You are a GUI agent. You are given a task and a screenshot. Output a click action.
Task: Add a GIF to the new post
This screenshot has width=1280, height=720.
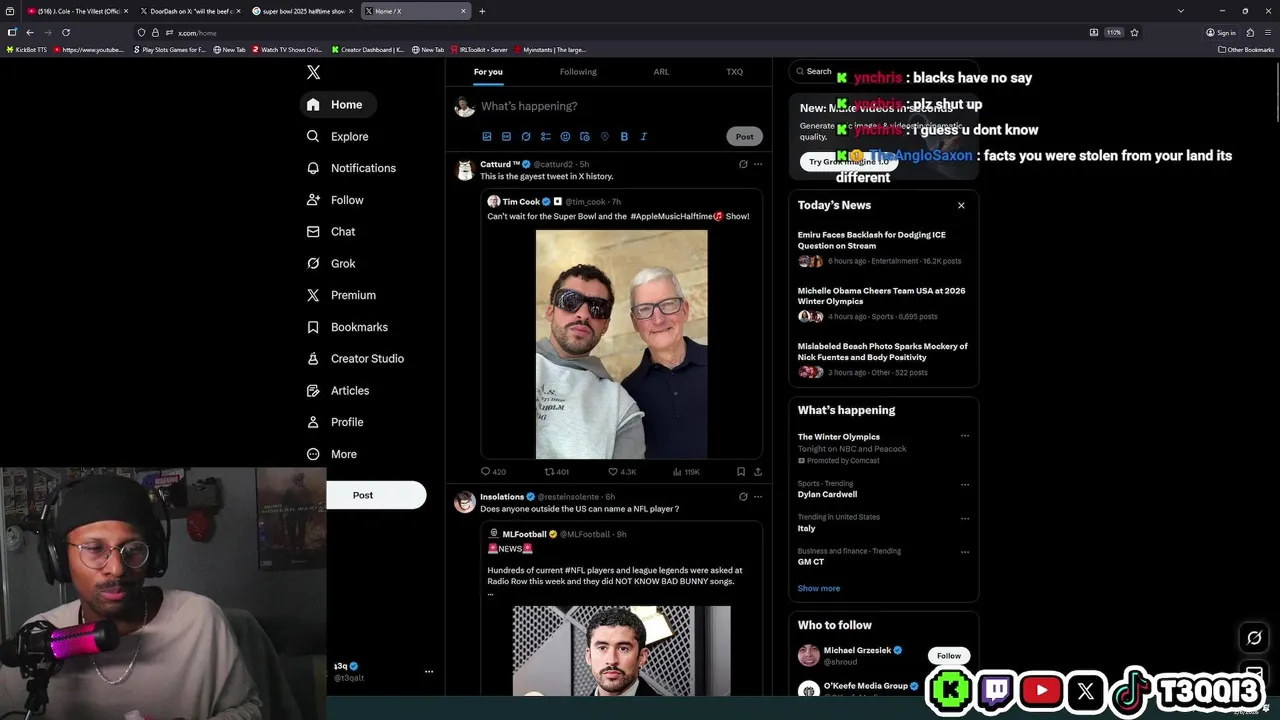pos(506,136)
